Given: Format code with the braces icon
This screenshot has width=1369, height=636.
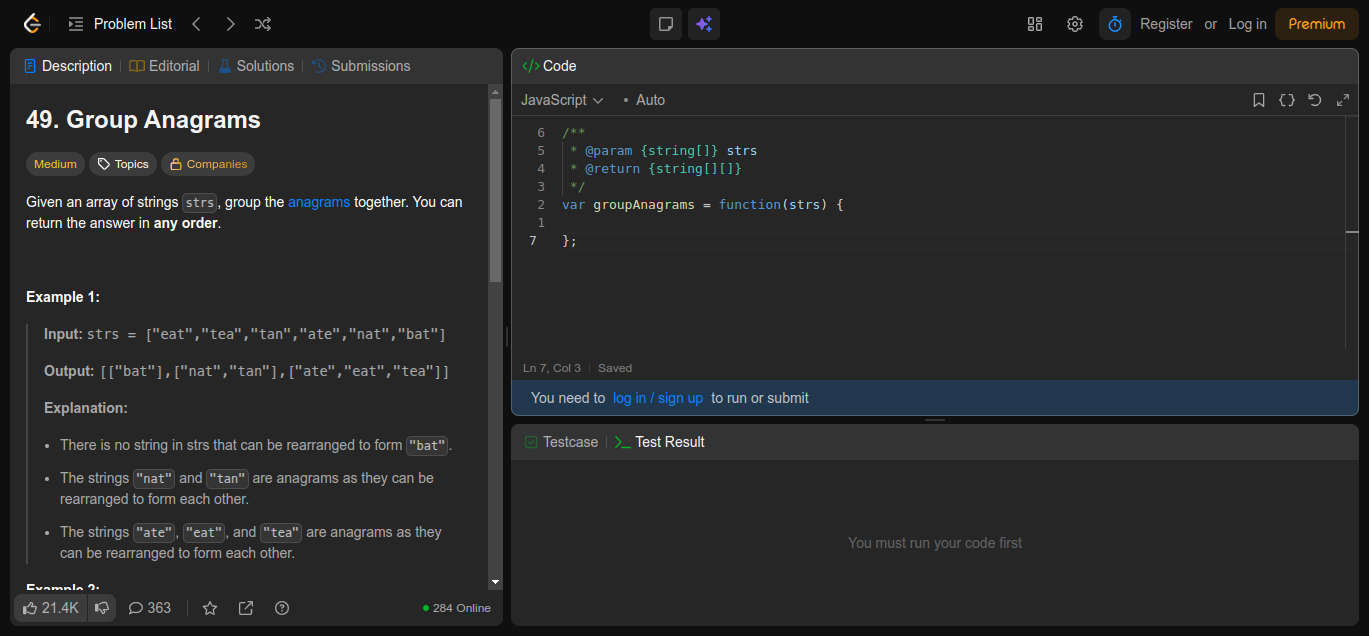Looking at the screenshot, I should click(x=1287, y=100).
